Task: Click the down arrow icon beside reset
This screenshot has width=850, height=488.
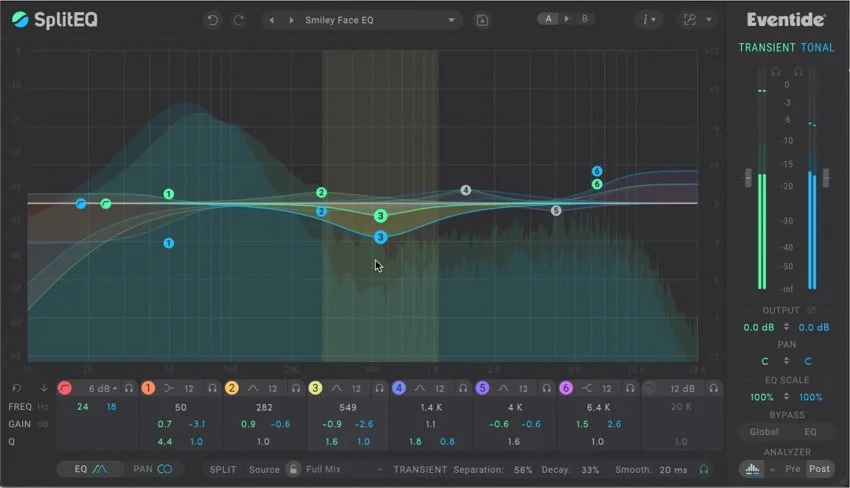Action: coord(44,388)
